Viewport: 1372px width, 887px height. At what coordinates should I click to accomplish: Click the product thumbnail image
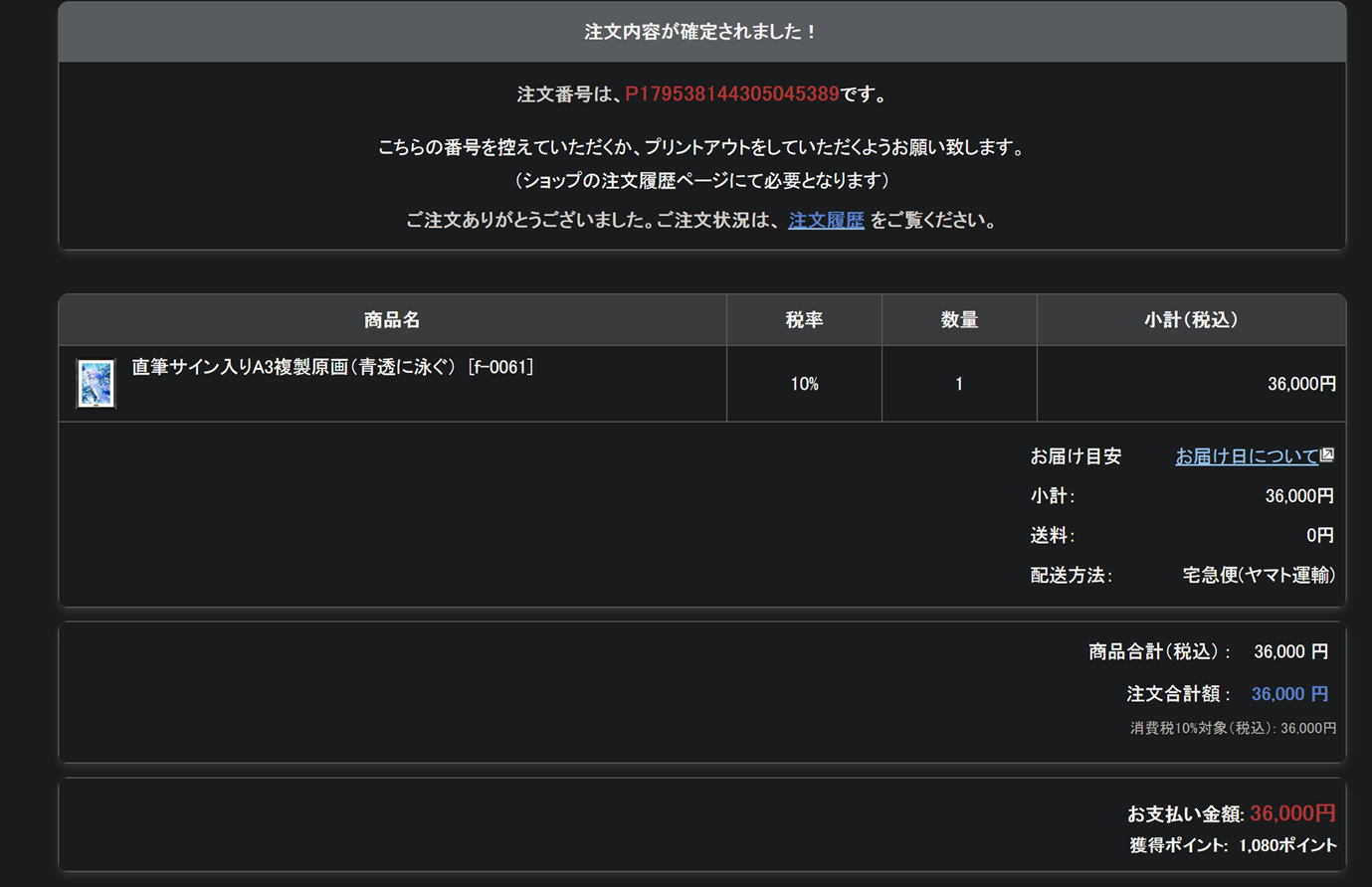click(97, 384)
